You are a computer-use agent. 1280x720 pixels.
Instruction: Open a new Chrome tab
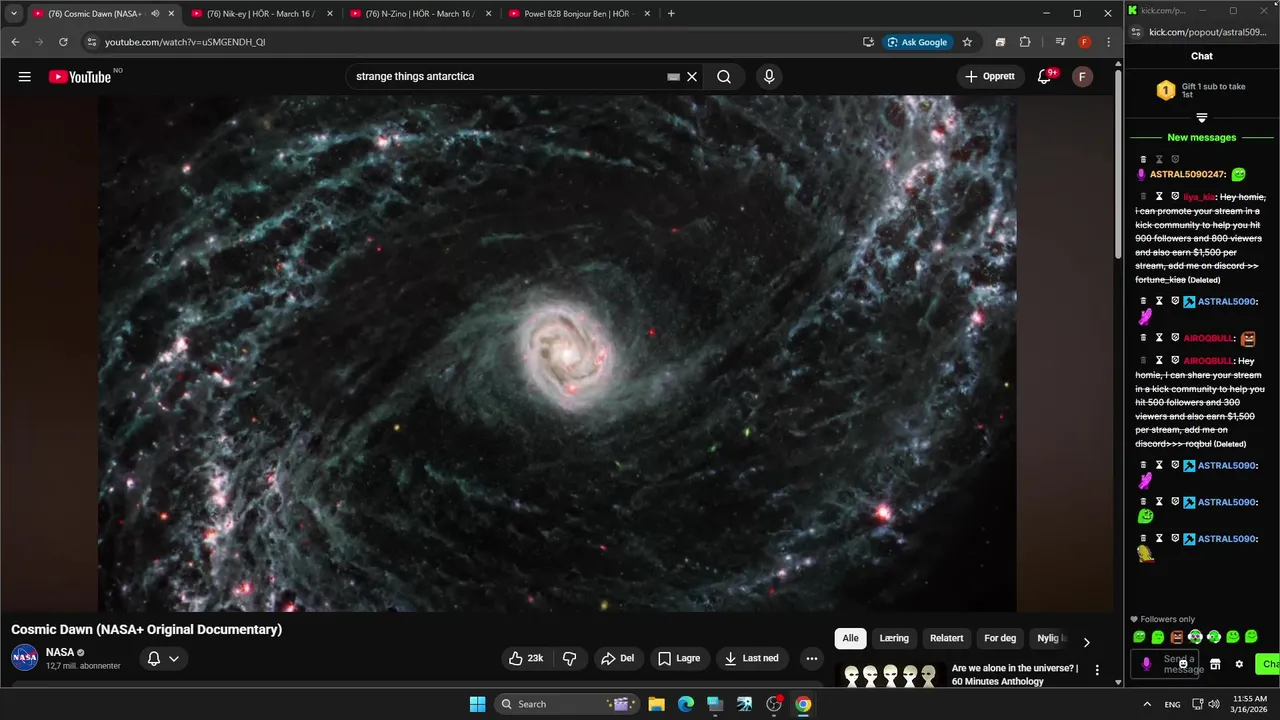coord(671,14)
